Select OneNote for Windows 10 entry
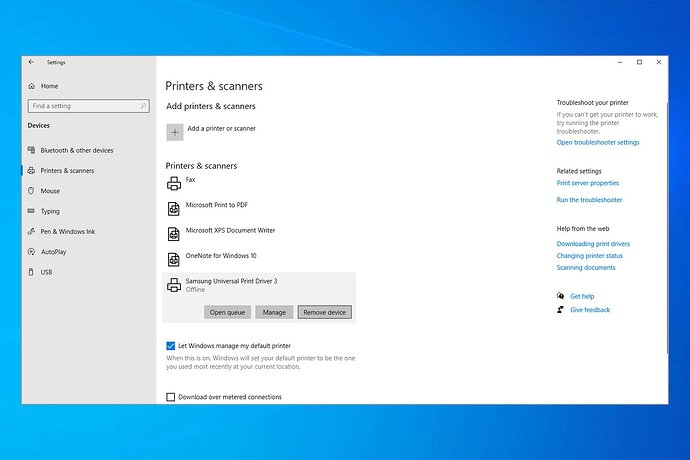The width and height of the screenshot is (690, 460). click(259, 259)
